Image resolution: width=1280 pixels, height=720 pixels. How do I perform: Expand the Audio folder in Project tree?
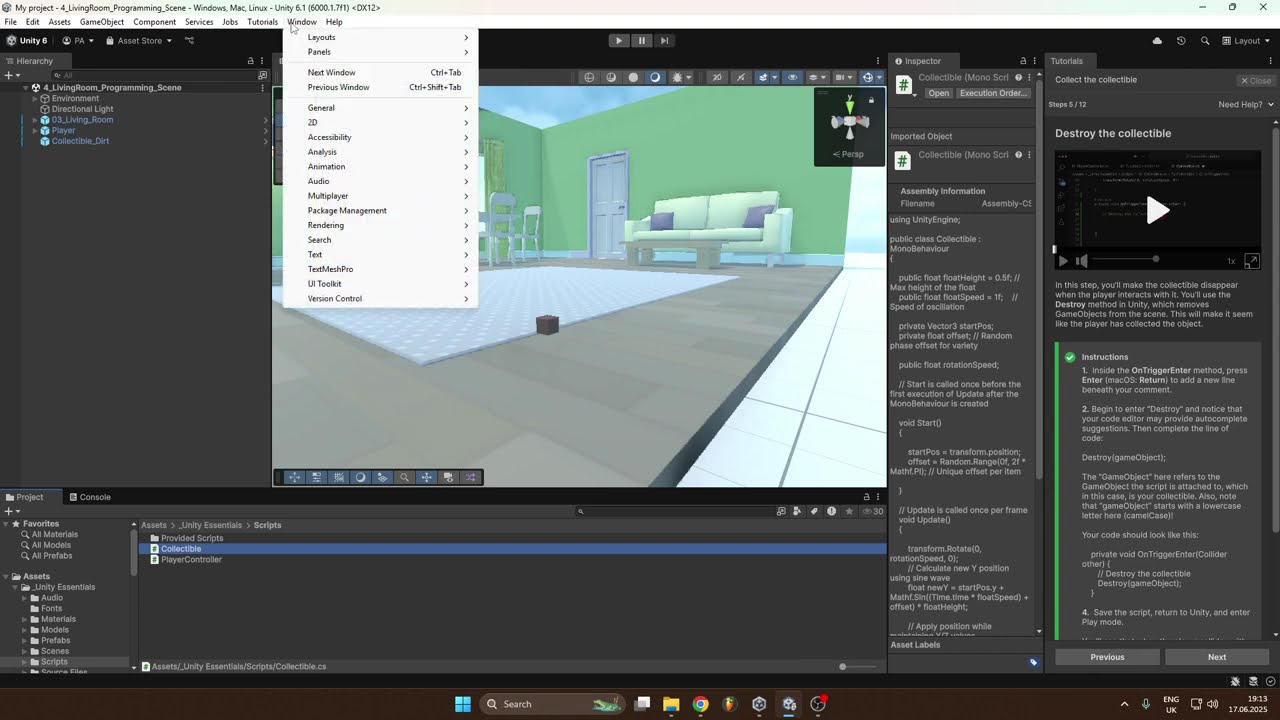[x=25, y=598]
